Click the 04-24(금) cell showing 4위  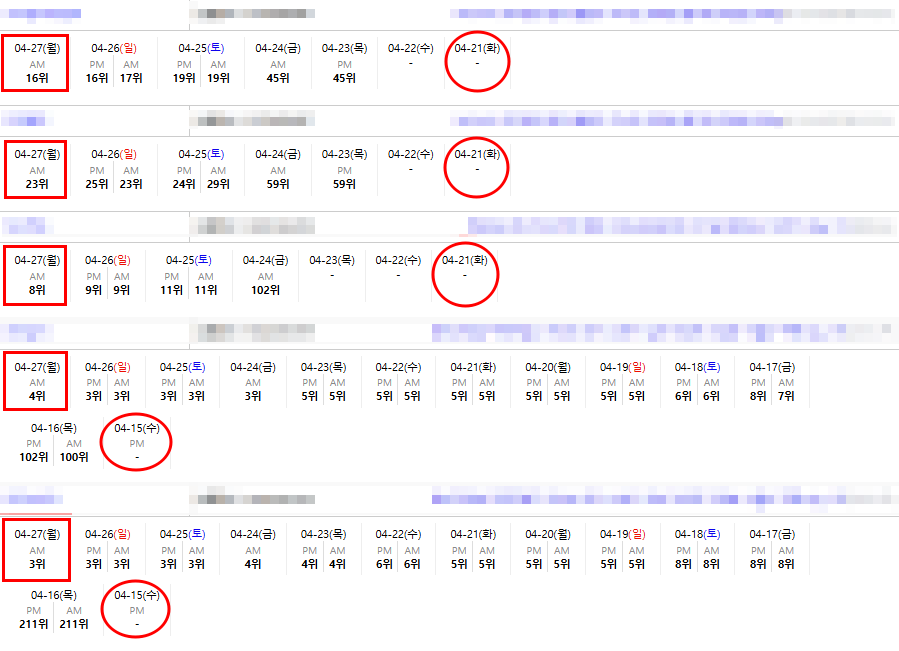253,563
